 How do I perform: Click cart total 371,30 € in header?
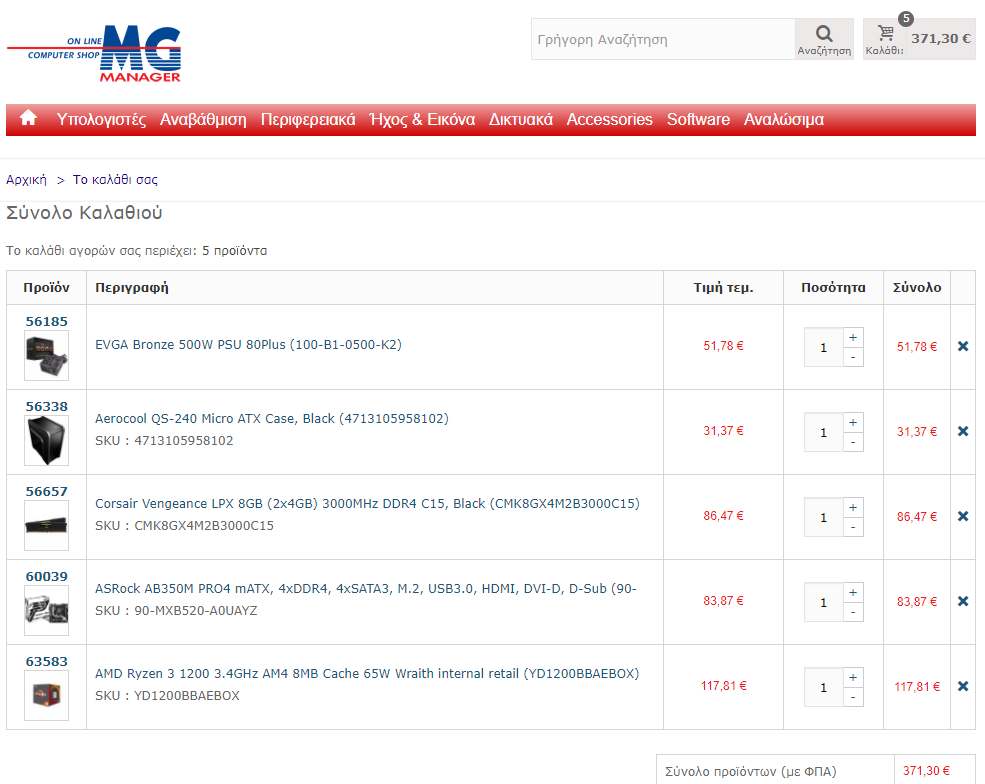pyautogui.click(x=941, y=38)
